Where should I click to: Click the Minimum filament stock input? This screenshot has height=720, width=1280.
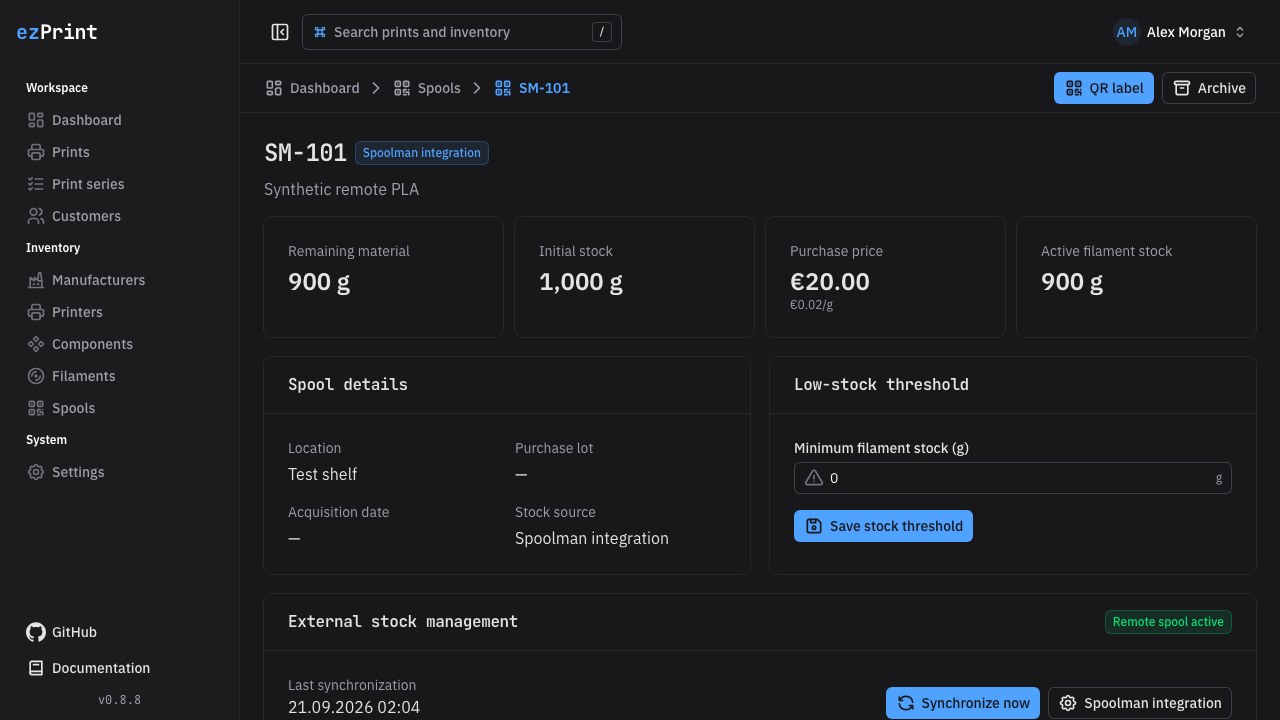(1013, 478)
